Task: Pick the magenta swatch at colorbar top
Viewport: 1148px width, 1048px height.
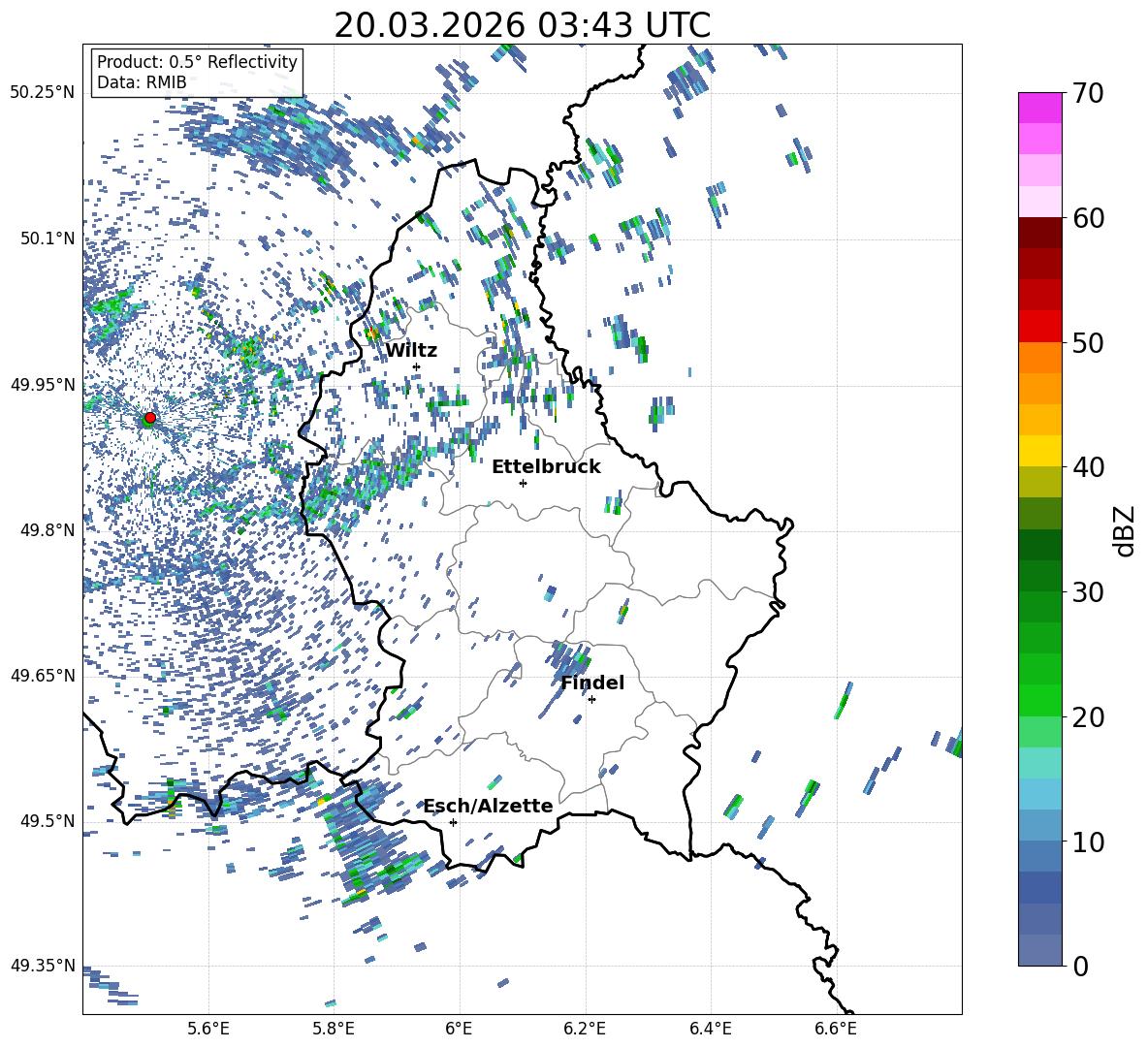Action: (x=1039, y=108)
